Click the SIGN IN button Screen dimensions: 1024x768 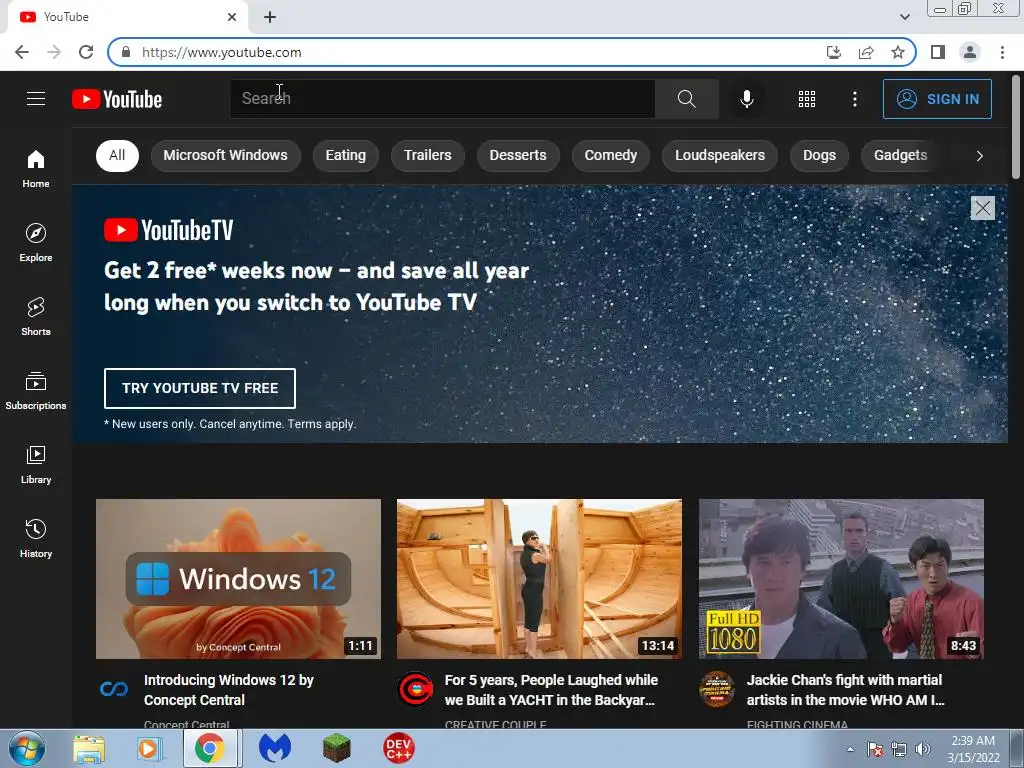(x=937, y=99)
